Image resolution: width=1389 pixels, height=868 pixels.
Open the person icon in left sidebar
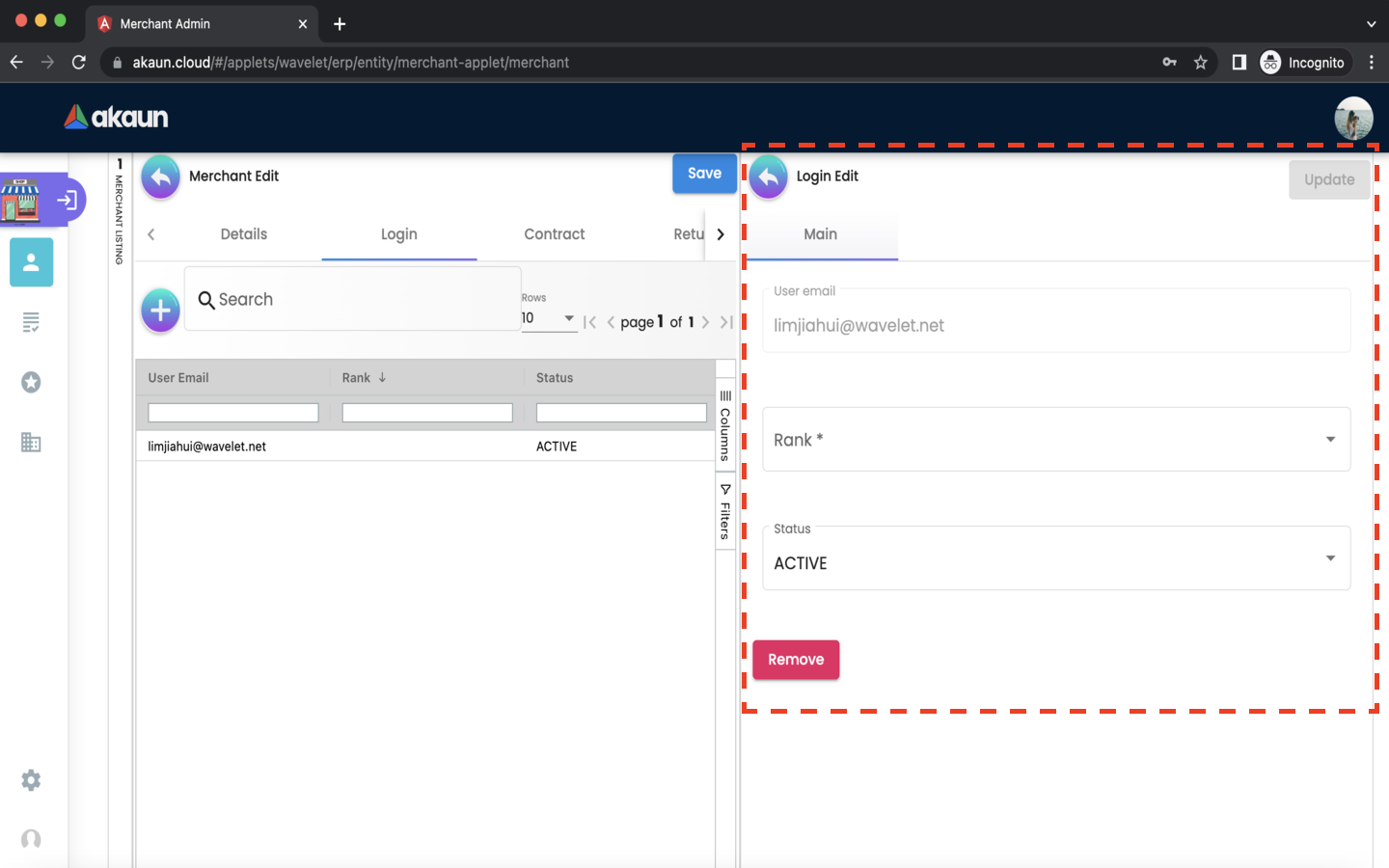[x=31, y=262]
